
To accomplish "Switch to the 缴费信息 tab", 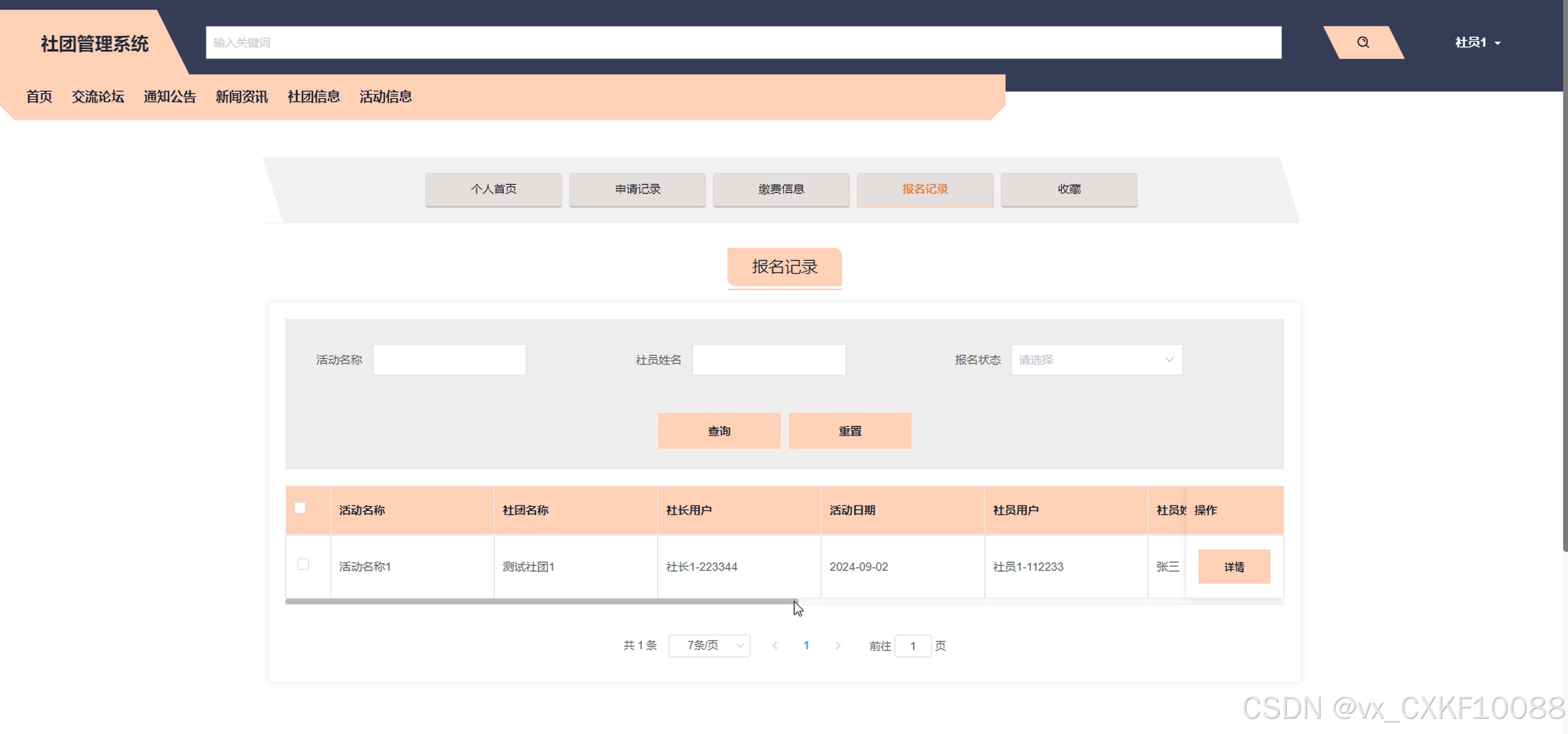I will (x=781, y=189).
